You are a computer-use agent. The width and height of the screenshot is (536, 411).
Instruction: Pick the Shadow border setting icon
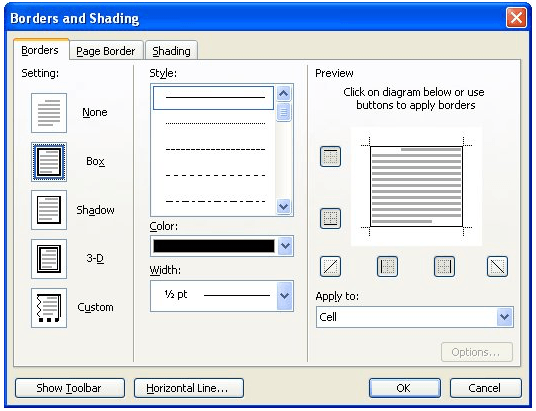tap(49, 210)
